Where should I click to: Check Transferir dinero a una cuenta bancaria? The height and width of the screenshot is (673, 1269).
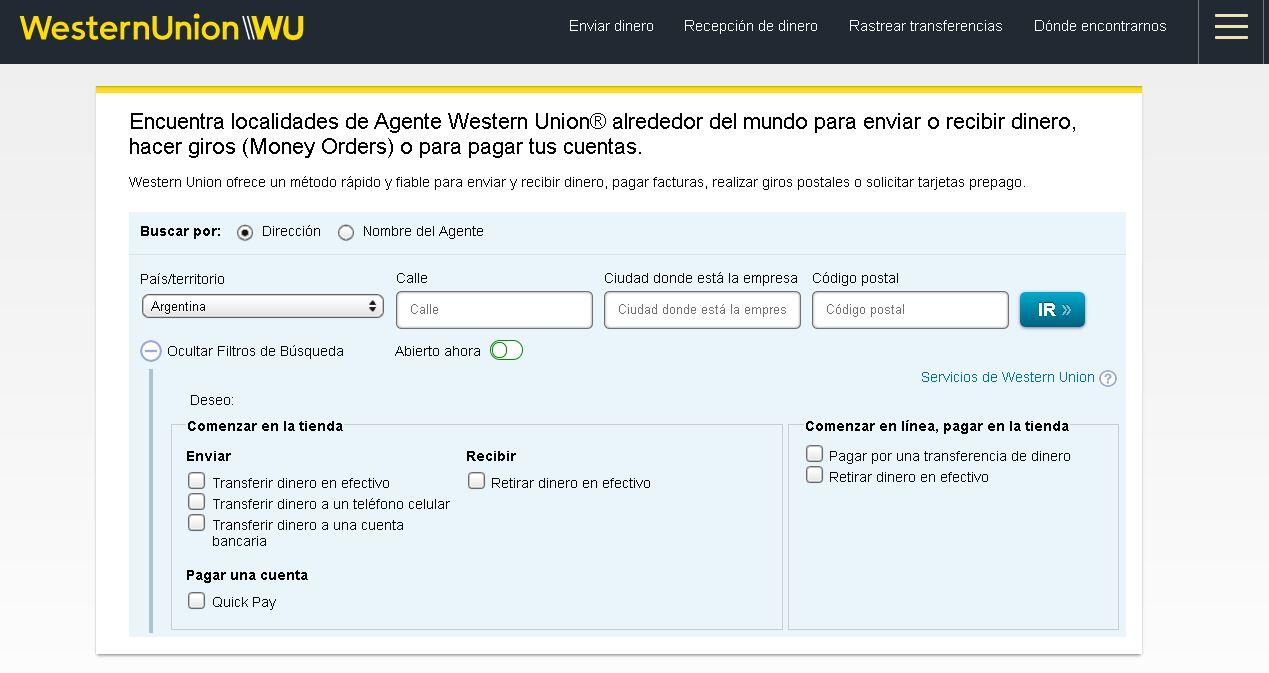point(197,523)
